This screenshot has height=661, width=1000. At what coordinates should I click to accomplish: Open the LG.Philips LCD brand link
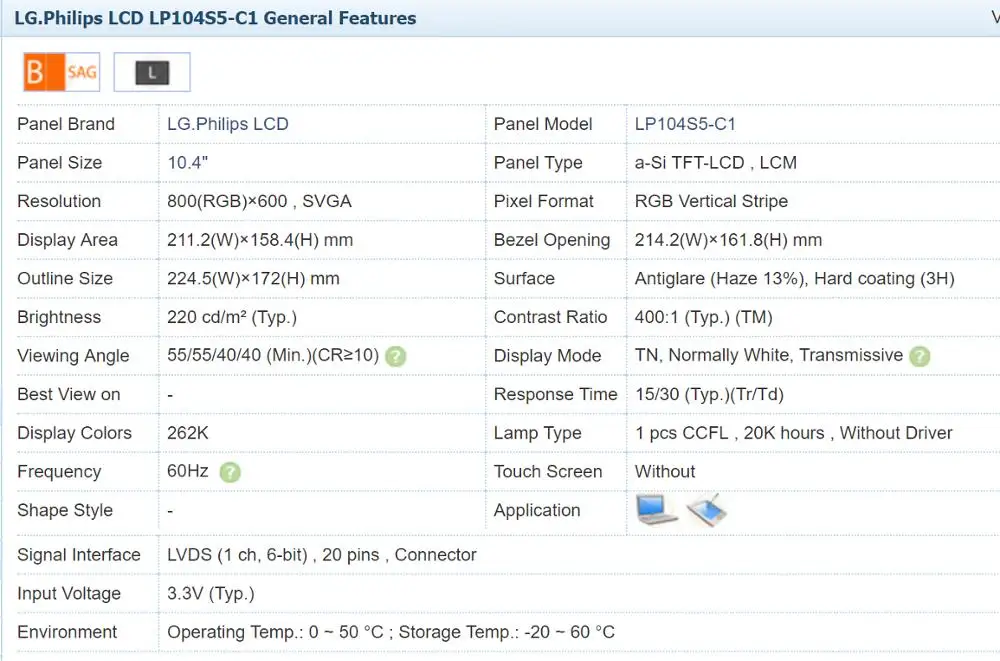[228, 124]
